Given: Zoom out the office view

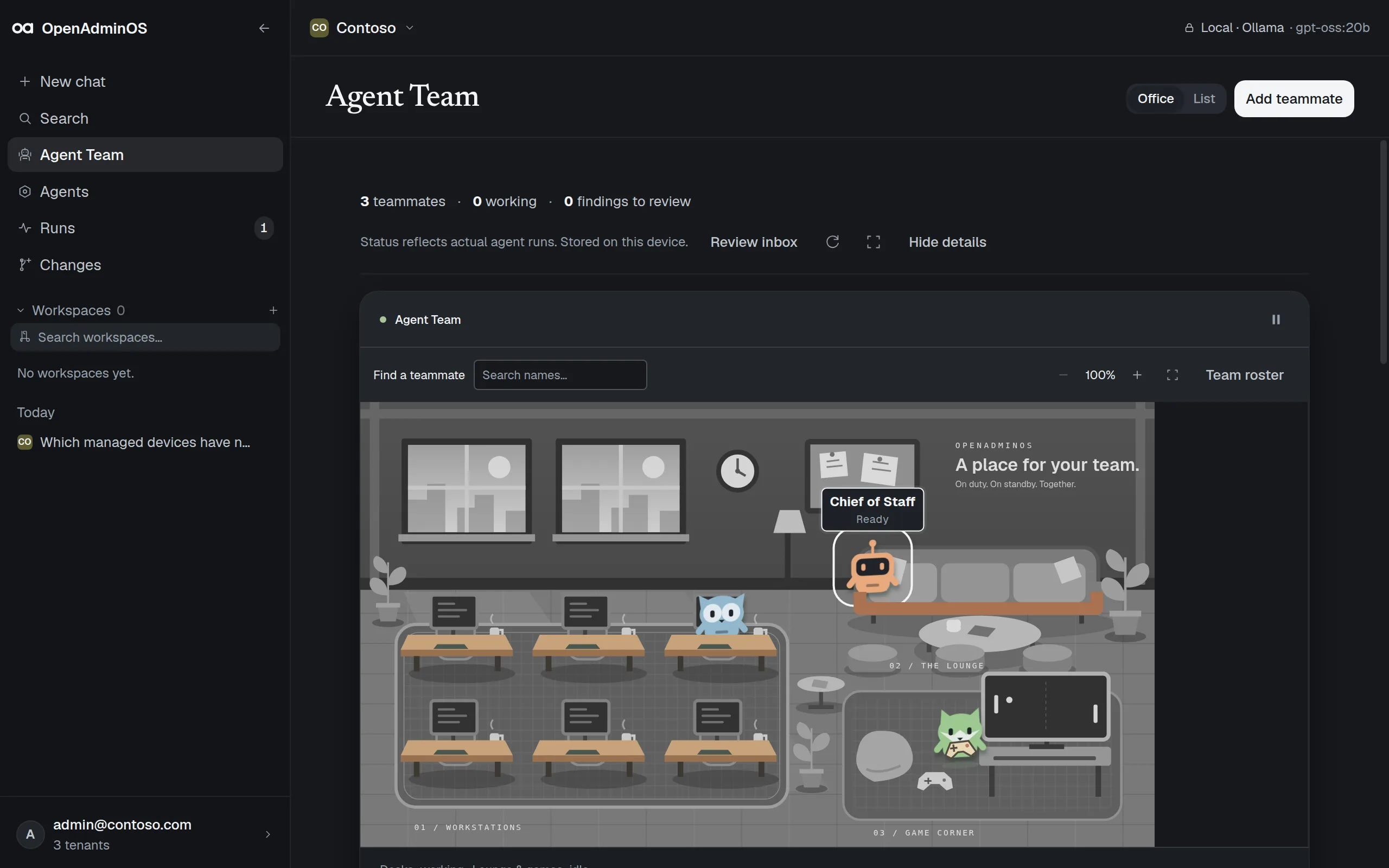Looking at the screenshot, I should pyautogui.click(x=1063, y=375).
